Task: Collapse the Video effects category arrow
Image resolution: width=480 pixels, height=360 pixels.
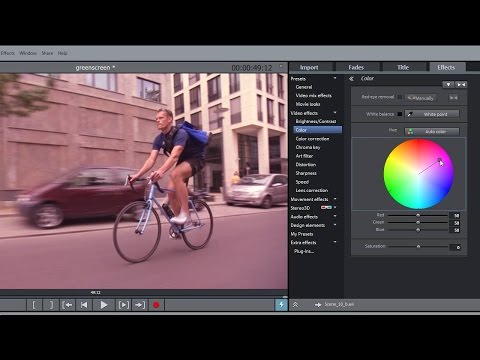Action: point(335,113)
